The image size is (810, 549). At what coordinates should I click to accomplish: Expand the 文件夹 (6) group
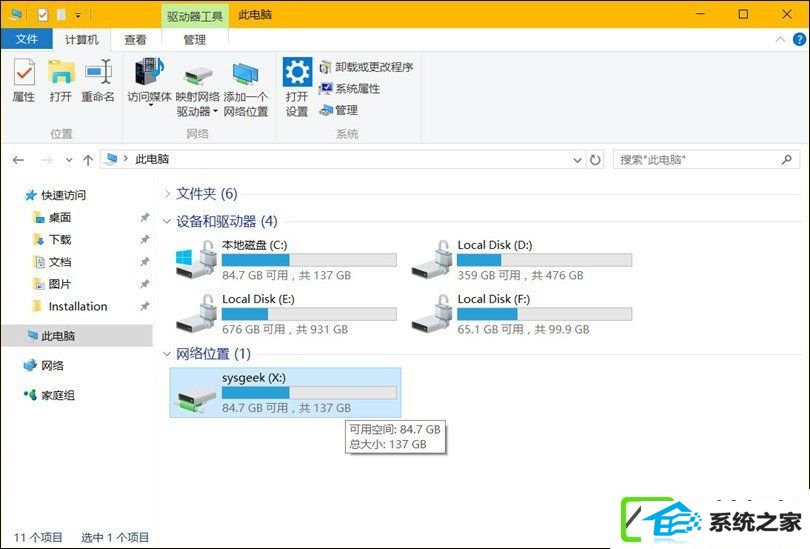167,194
